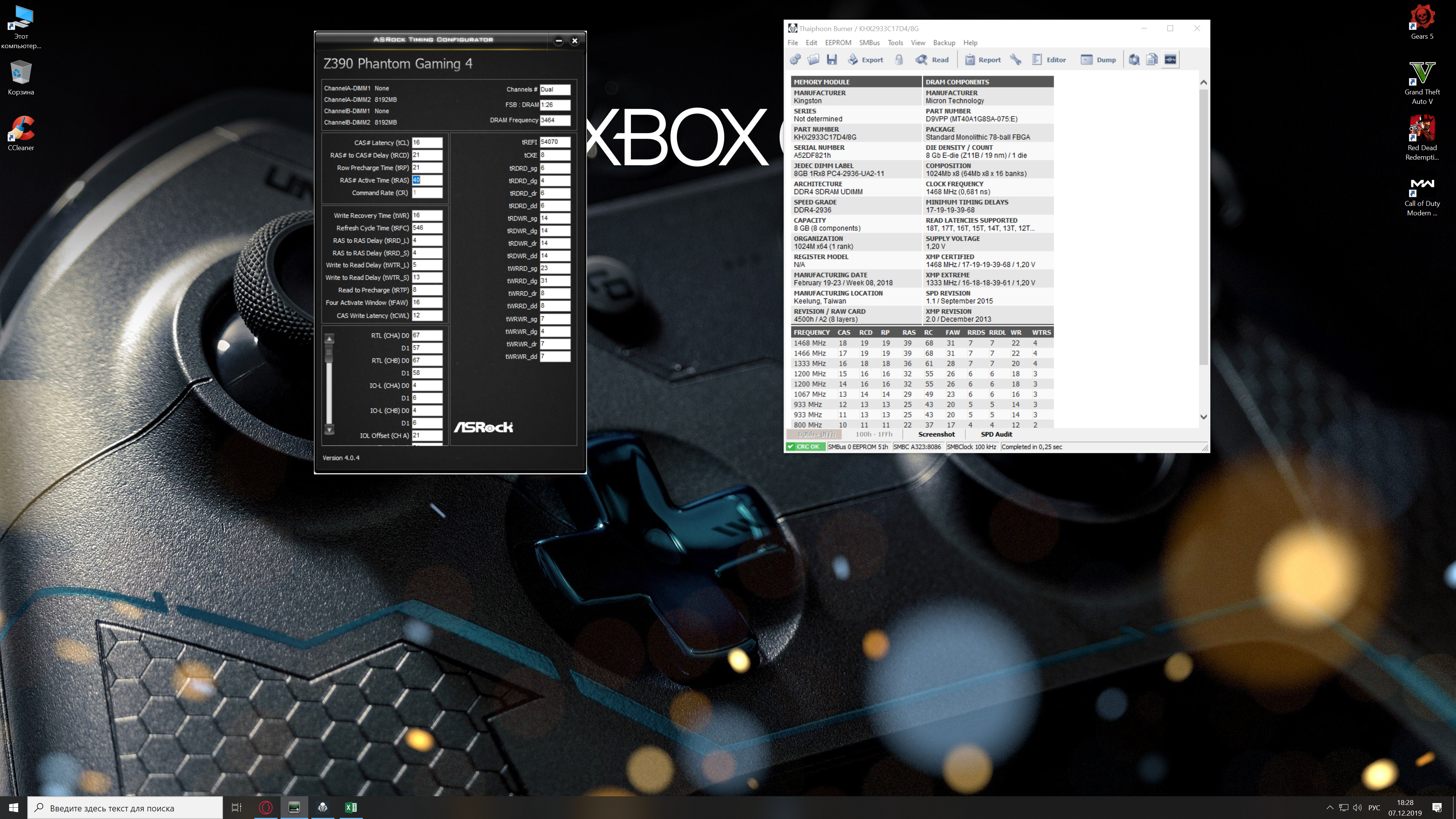Viewport: 1456px width, 819px height.
Task: Click the wrench tool icon
Action: (1016, 60)
